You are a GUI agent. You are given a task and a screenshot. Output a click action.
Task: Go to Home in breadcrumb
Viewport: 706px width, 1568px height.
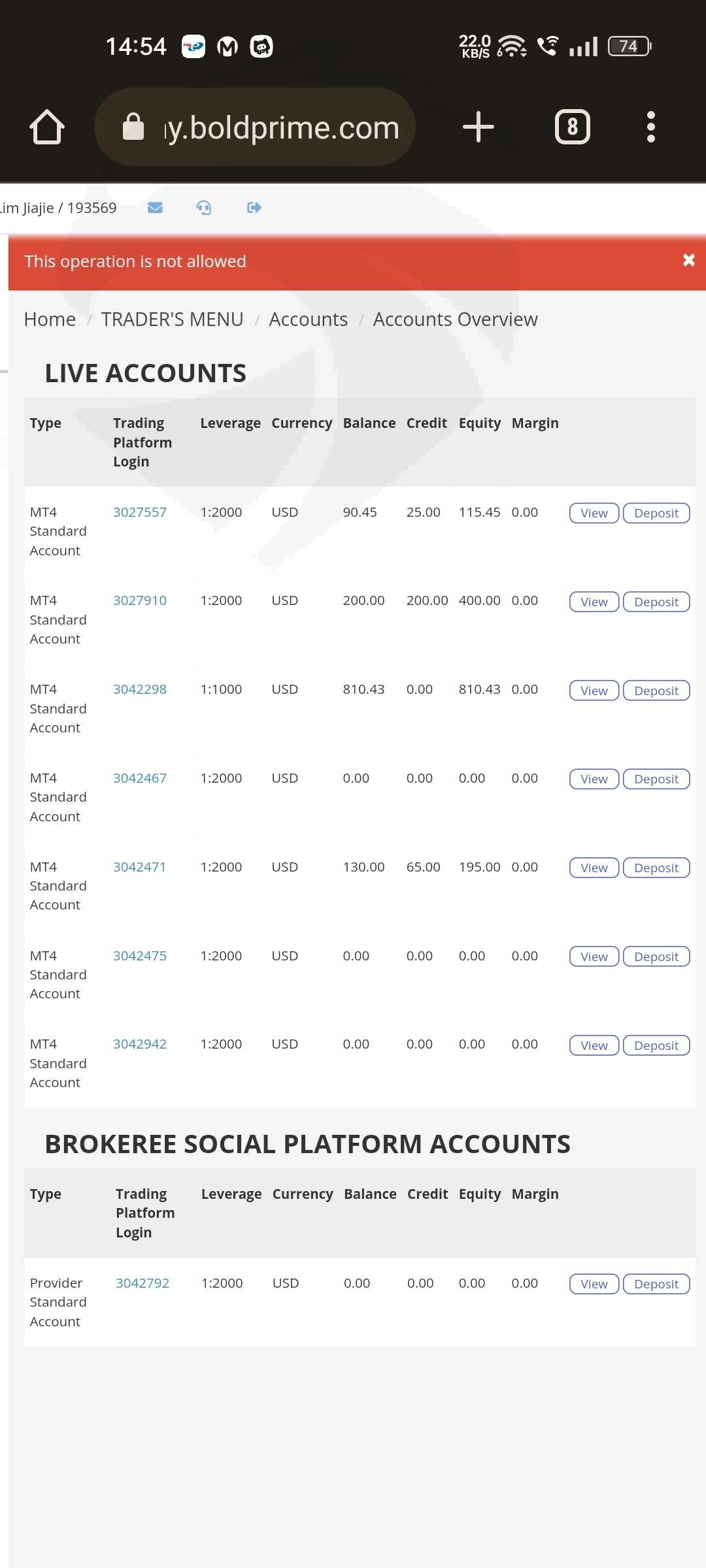(x=50, y=319)
